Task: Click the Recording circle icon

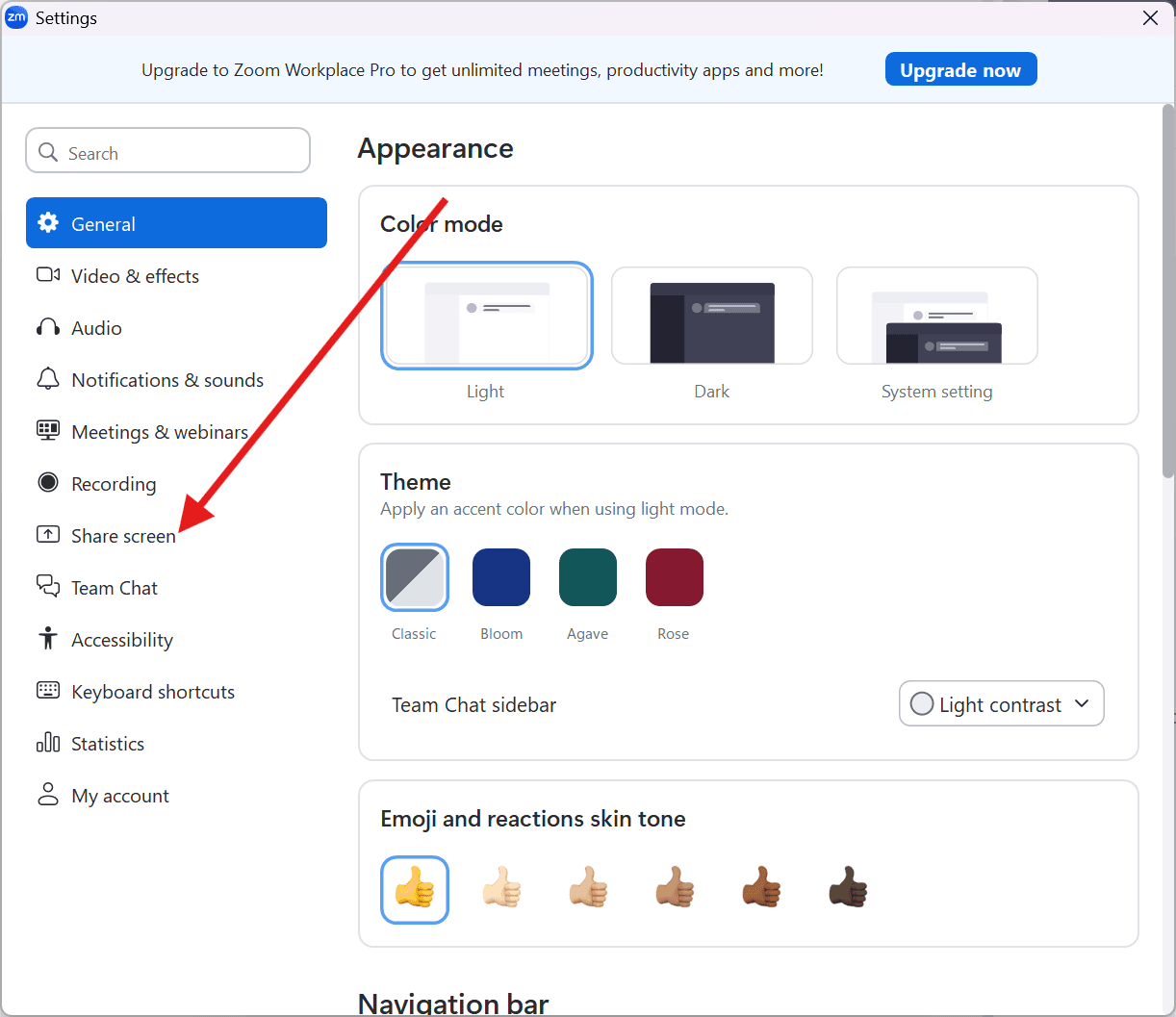Action: click(48, 483)
